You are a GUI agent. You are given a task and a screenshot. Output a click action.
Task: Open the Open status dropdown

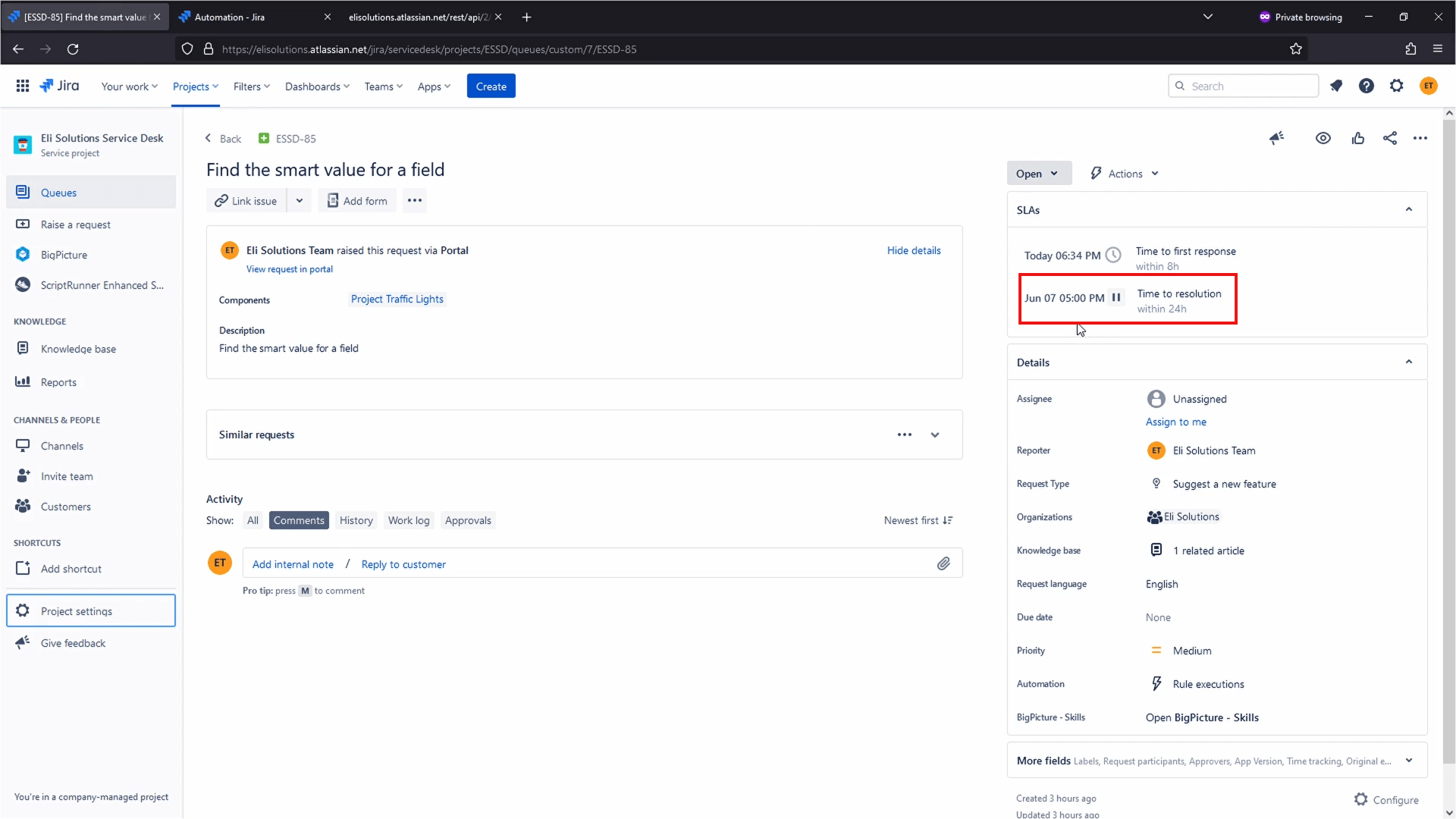click(x=1038, y=173)
